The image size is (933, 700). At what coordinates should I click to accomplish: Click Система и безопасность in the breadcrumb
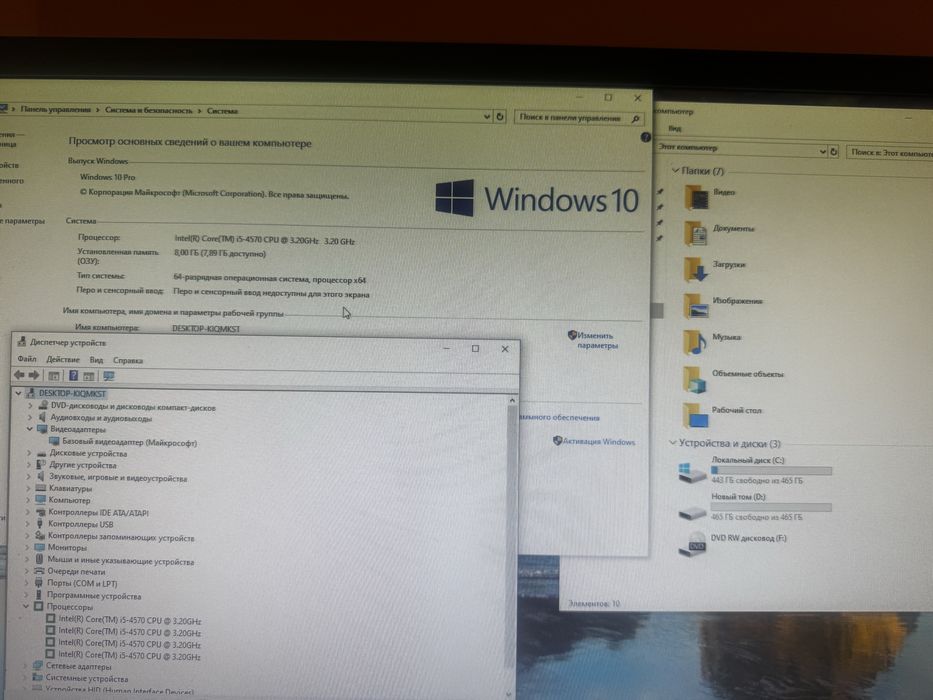click(149, 110)
